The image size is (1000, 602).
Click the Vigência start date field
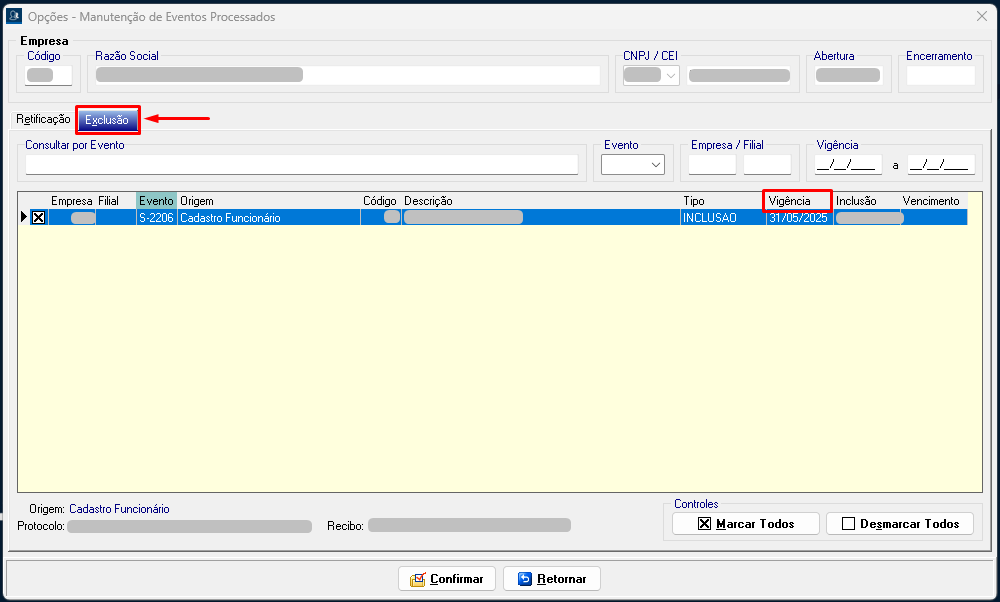pyautogui.click(x=848, y=165)
